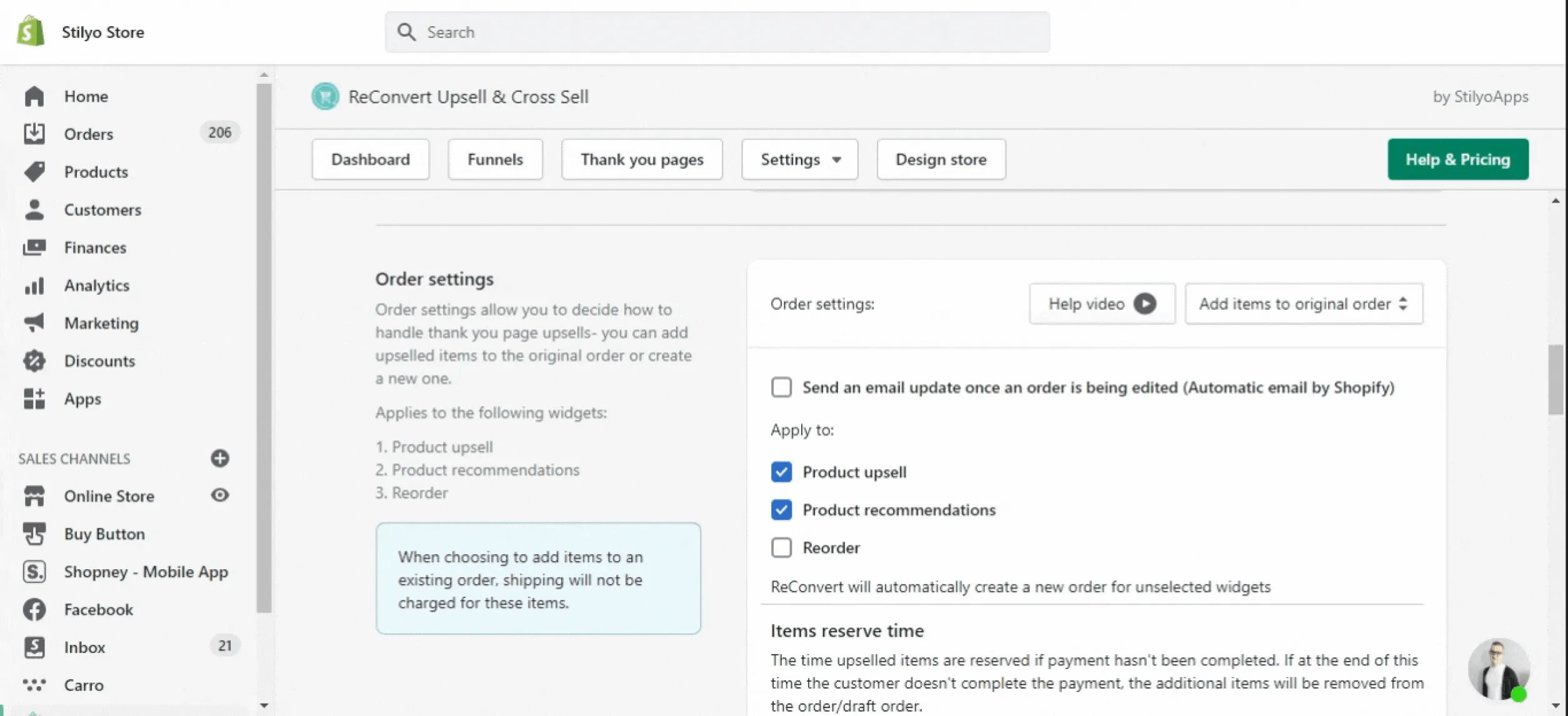The height and width of the screenshot is (716, 1568).
Task: Click the Help video button
Action: pyautogui.click(x=1102, y=304)
